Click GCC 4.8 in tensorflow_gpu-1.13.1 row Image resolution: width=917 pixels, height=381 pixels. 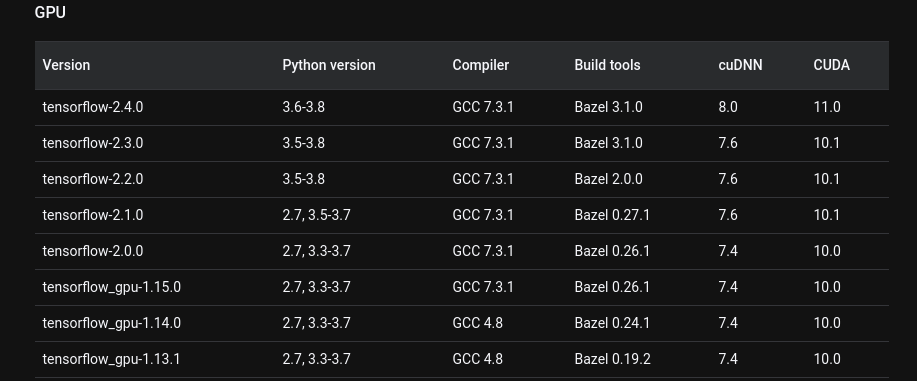[478, 359]
